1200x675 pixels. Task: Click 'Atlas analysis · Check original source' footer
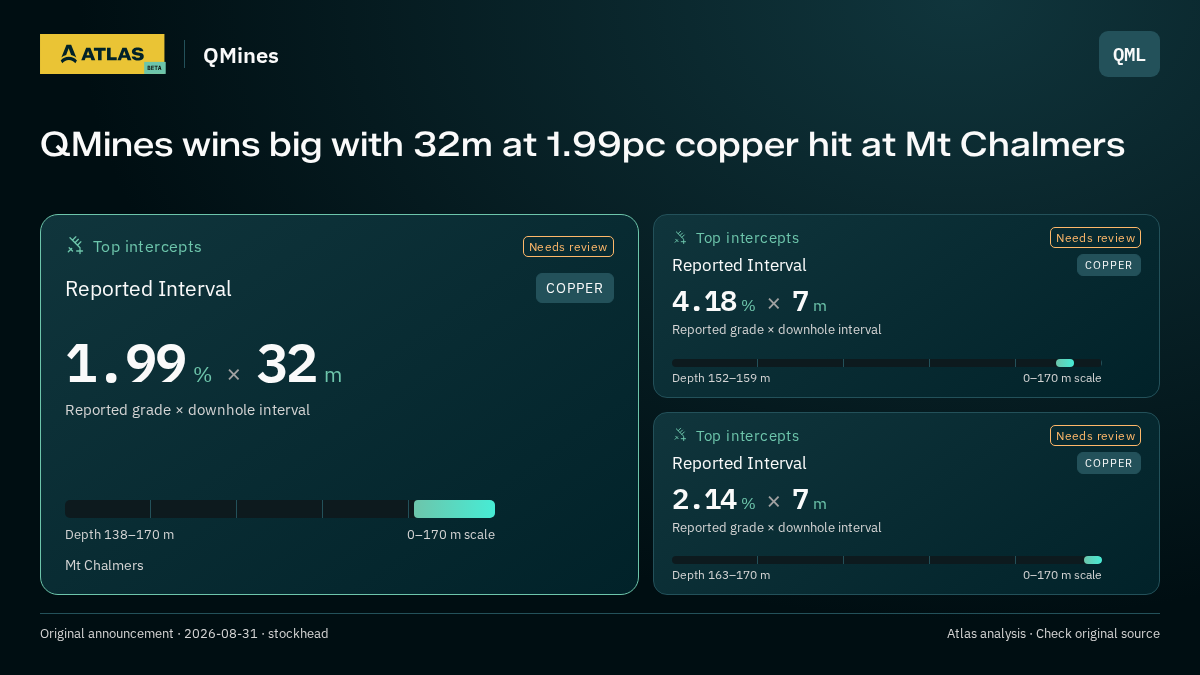click(1053, 634)
